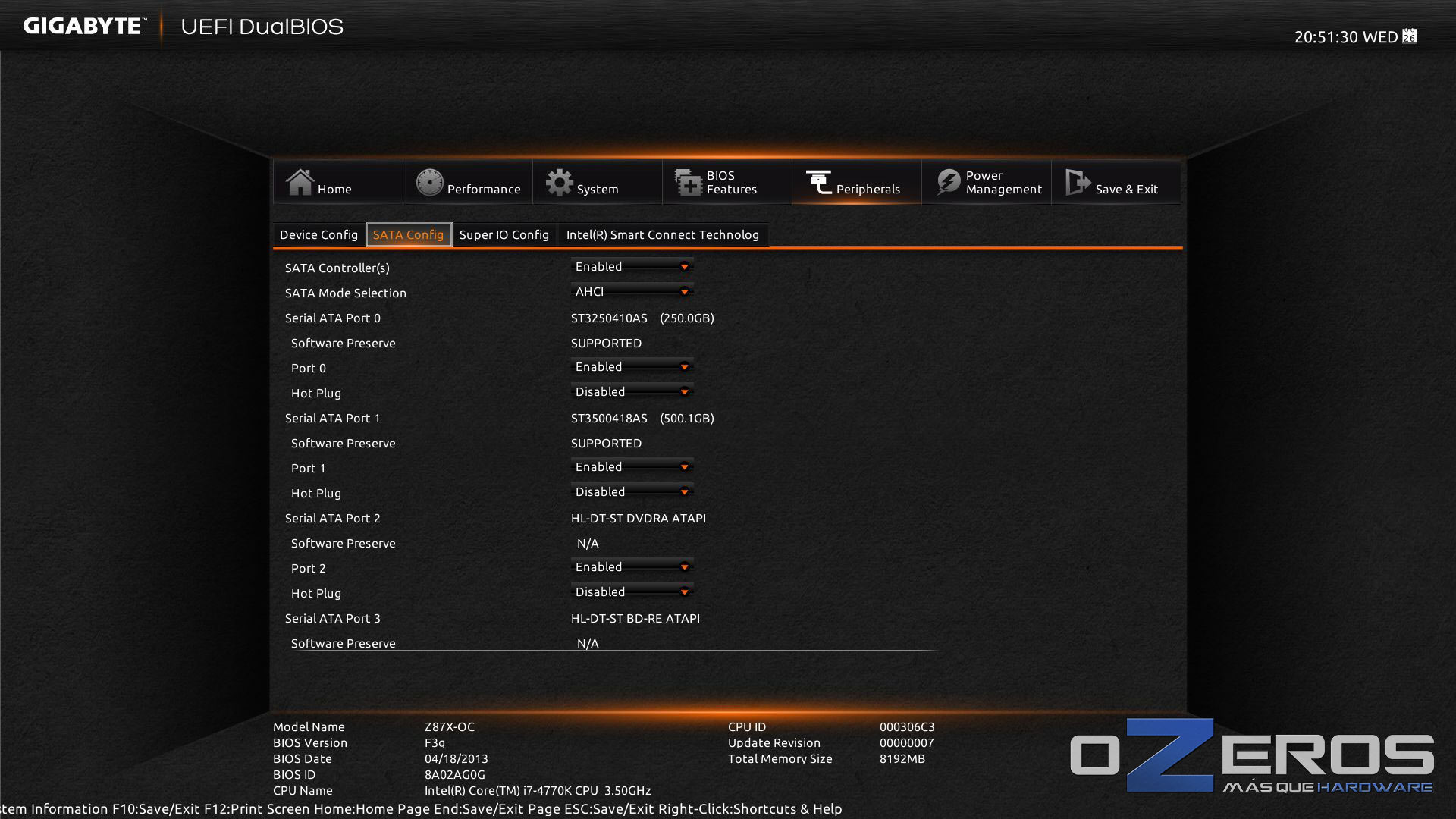The height and width of the screenshot is (819, 1456).
Task: Open Port 1 Enabled dropdown
Action: coord(632,466)
